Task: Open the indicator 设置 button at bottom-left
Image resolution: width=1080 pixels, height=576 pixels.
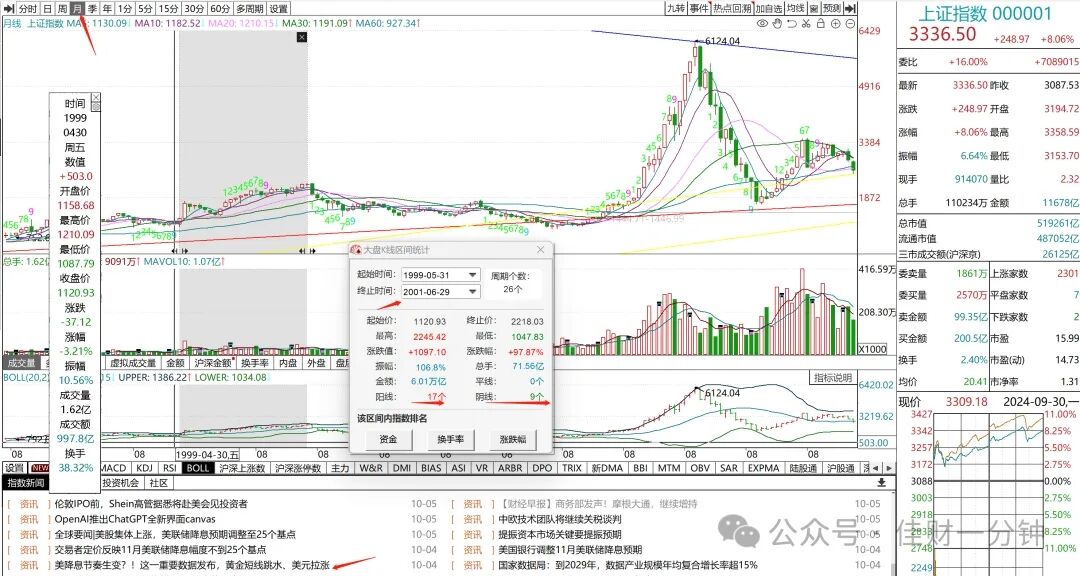Action: (14, 468)
